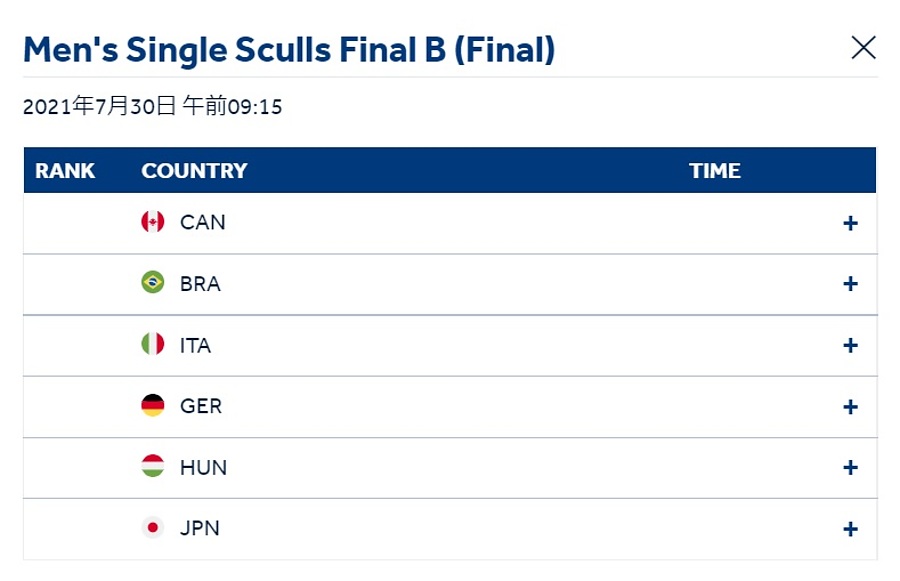Expand the ITA result row
This screenshot has width=900, height=581.
pos(850,346)
